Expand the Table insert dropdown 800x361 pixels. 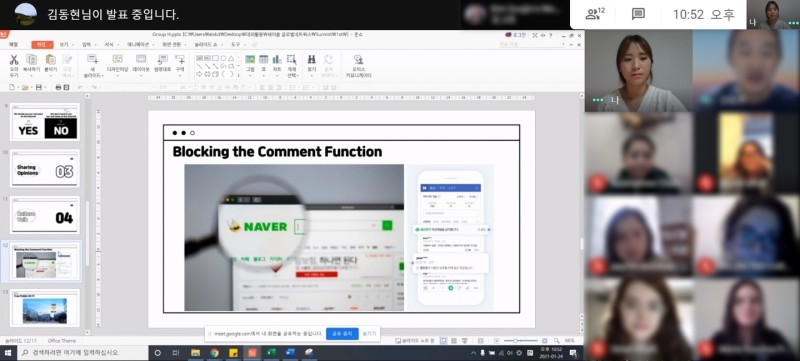click(x=264, y=75)
